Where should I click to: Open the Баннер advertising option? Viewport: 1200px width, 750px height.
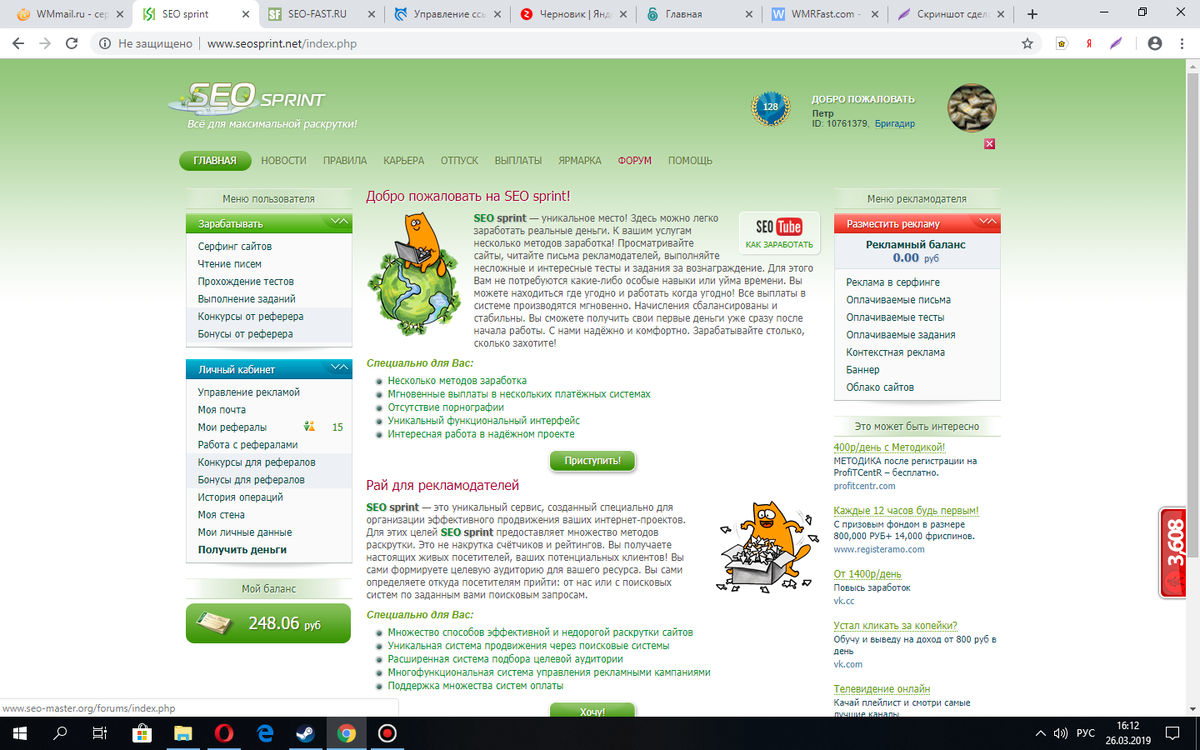[x=863, y=370]
